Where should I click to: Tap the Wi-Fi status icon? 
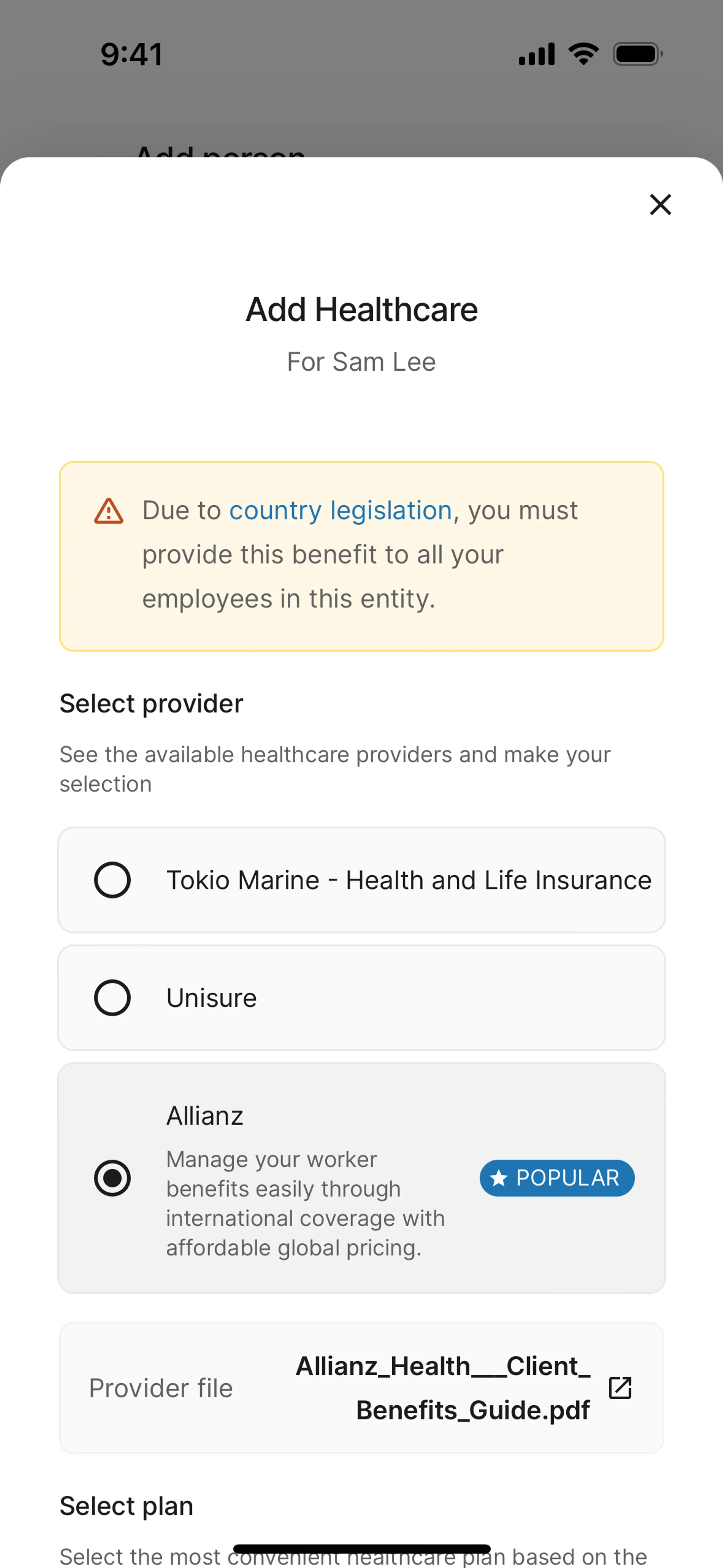[x=583, y=53]
